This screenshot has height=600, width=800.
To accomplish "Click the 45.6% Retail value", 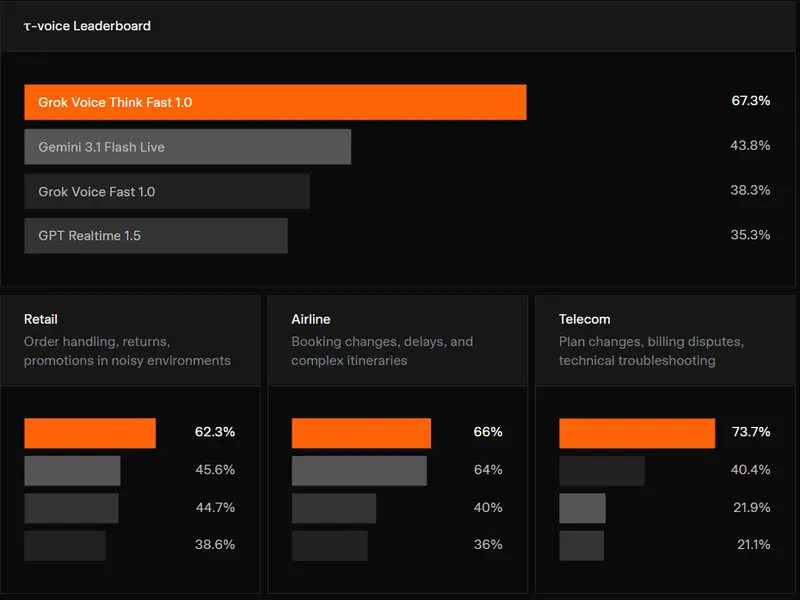I will point(215,469).
